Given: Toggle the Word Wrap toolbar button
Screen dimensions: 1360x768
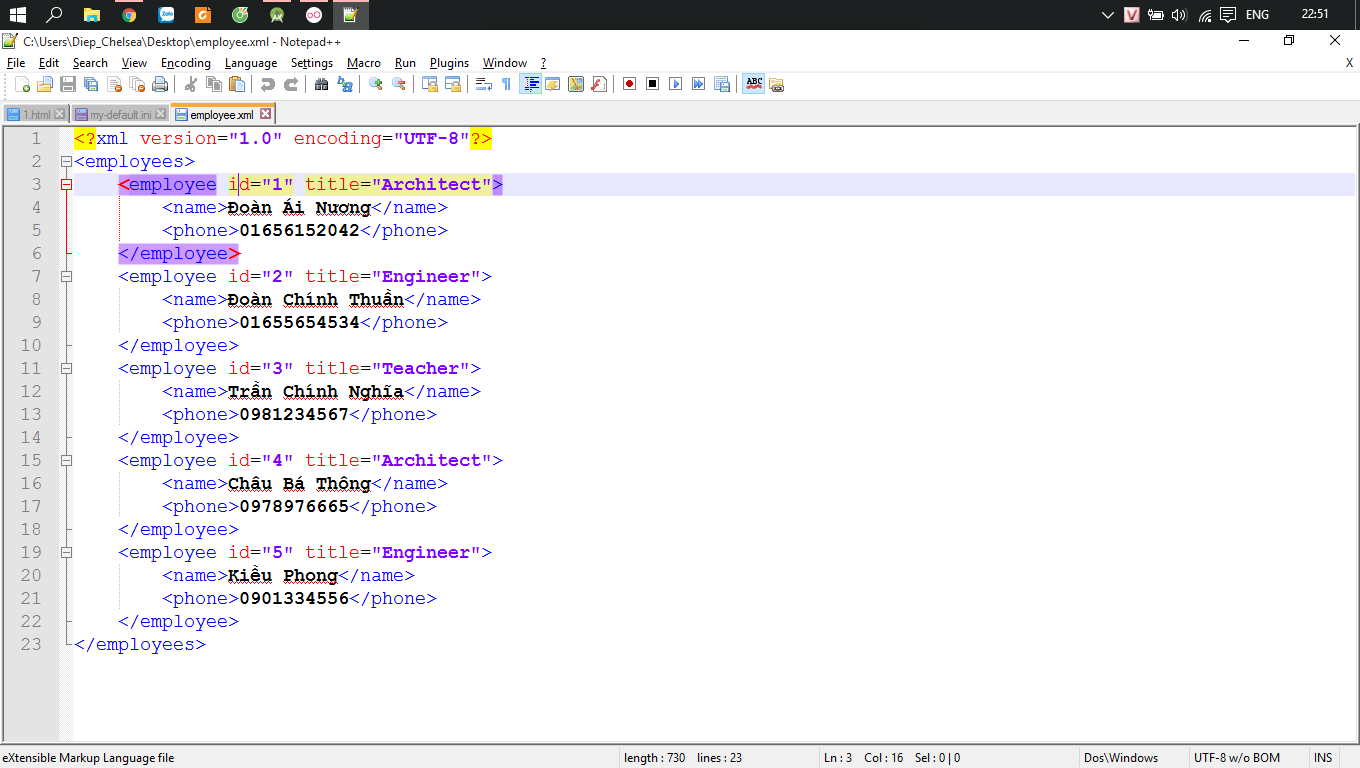Looking at the screenshot, I should click(483, 85).
